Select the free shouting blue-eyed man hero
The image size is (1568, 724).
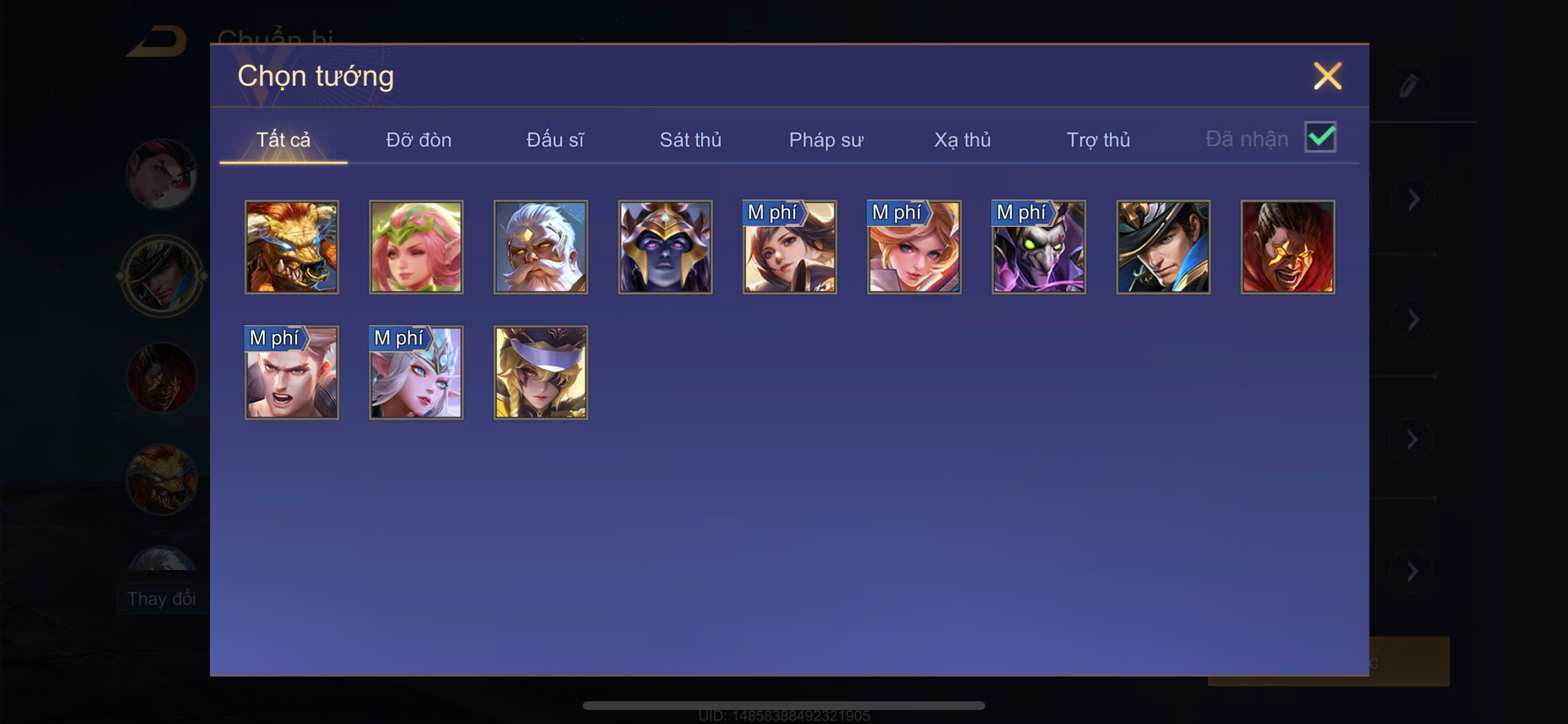click(x=292, y=372)
